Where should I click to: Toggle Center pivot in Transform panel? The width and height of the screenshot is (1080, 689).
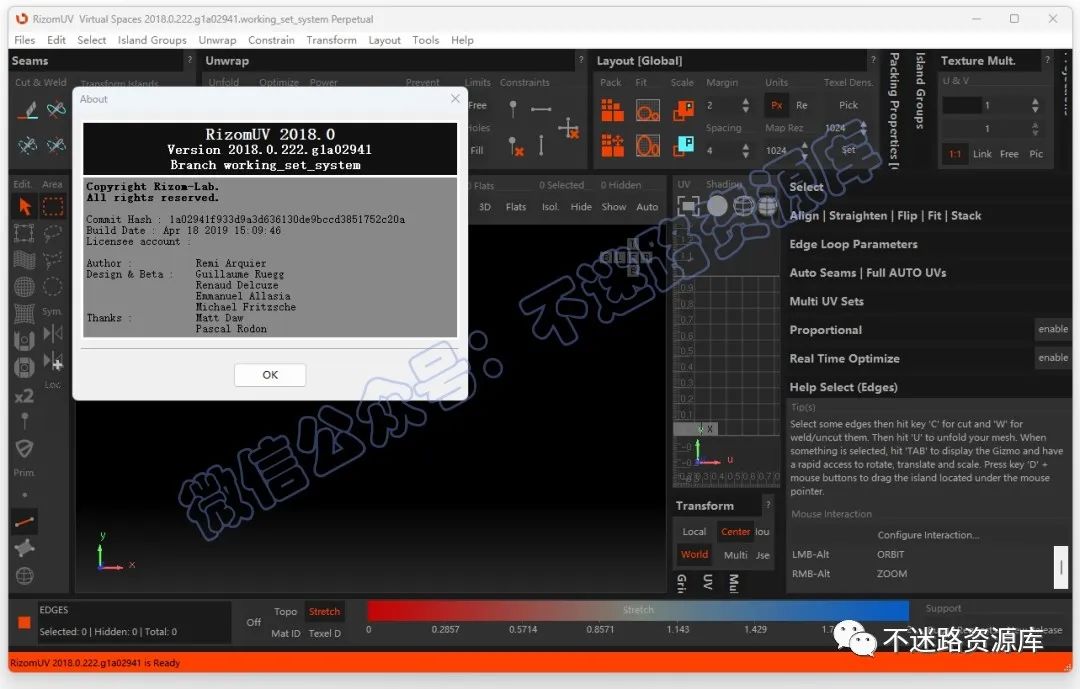735,532
